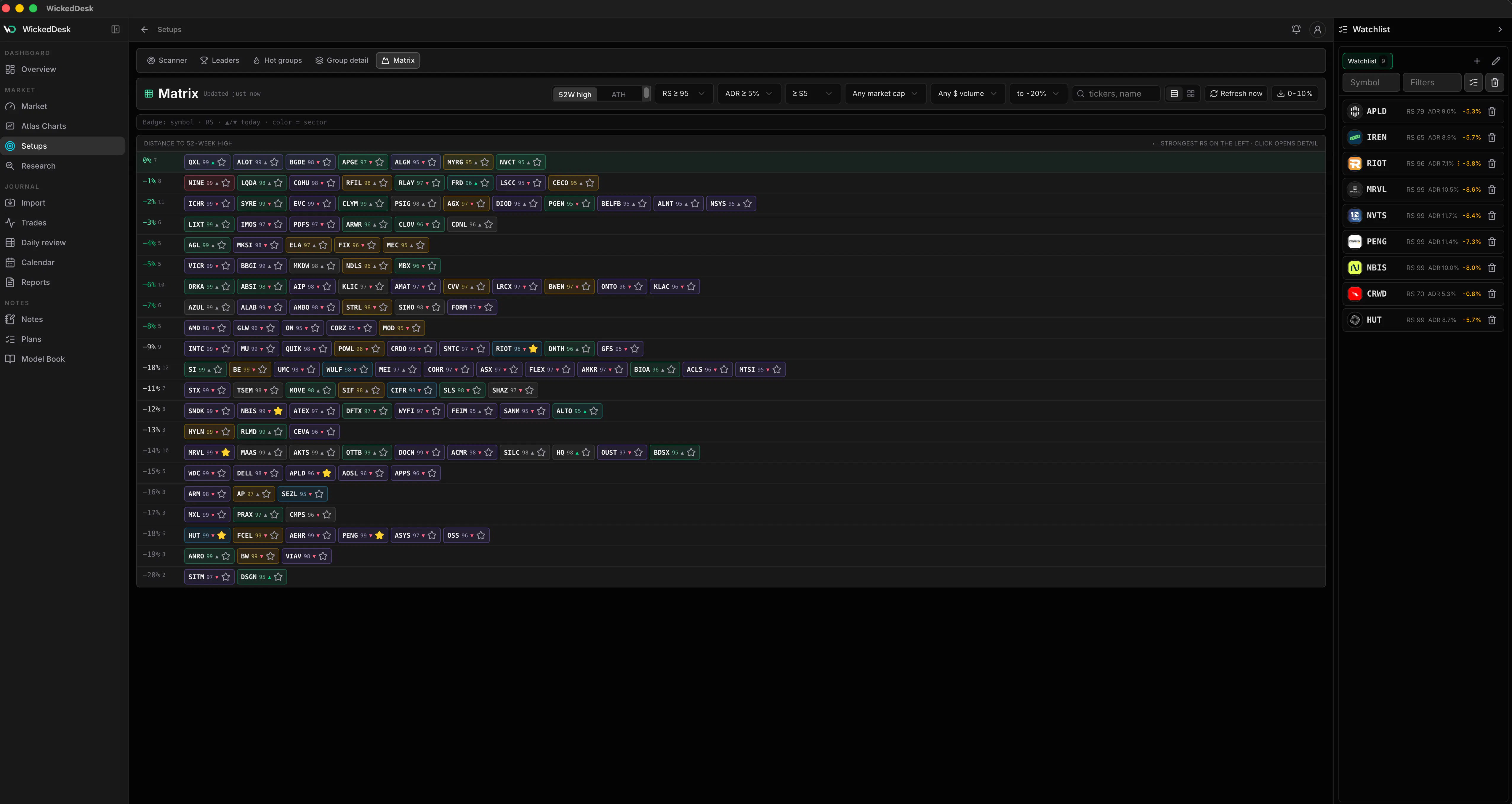The width and height of the screenshot is (1512, 804).
Task: Select the Watchlist 9 tab
Action: tap(1367, 61)
